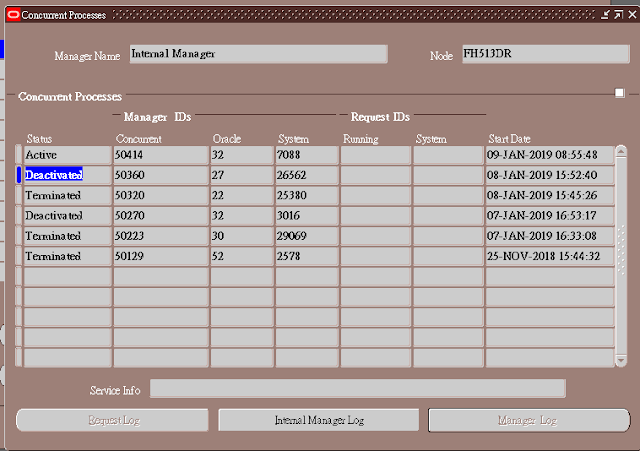The image size is (640, 451).
Task: Click system ID 25380
Action: tap(307, 196)
